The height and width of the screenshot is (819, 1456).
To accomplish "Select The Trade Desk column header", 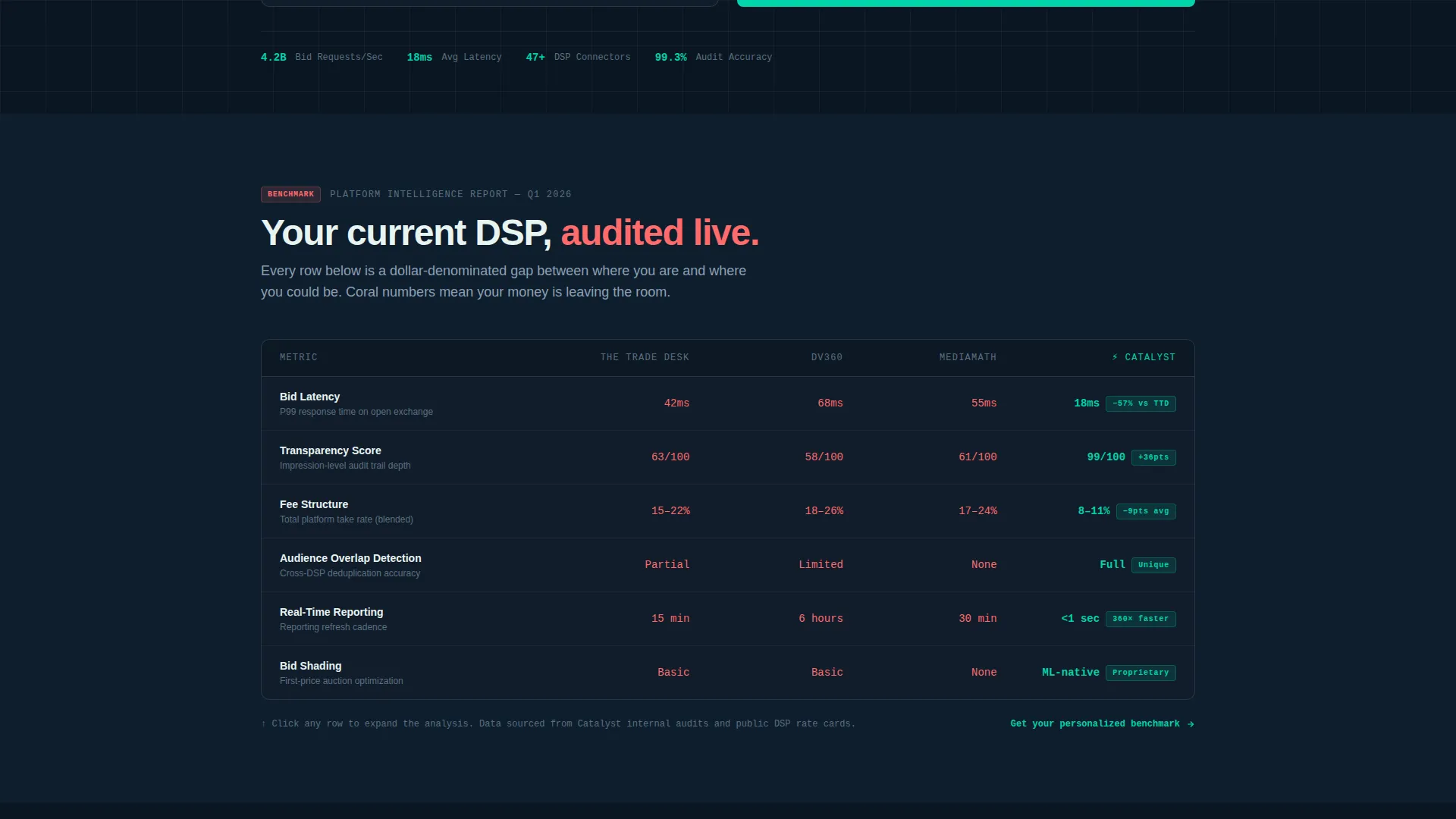I will click(645, 357).
